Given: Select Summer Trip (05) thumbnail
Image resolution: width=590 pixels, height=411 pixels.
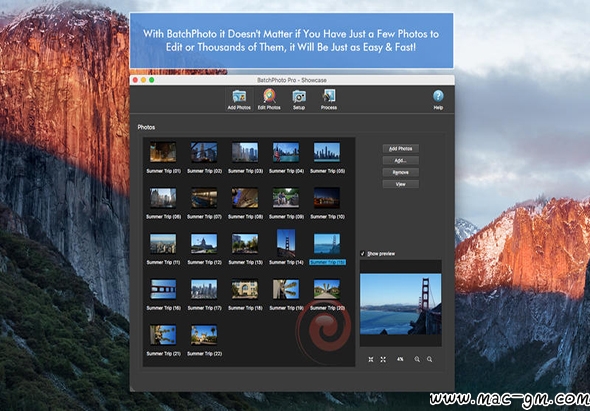Looking at the screenshot, I should (x=327, y=152).
